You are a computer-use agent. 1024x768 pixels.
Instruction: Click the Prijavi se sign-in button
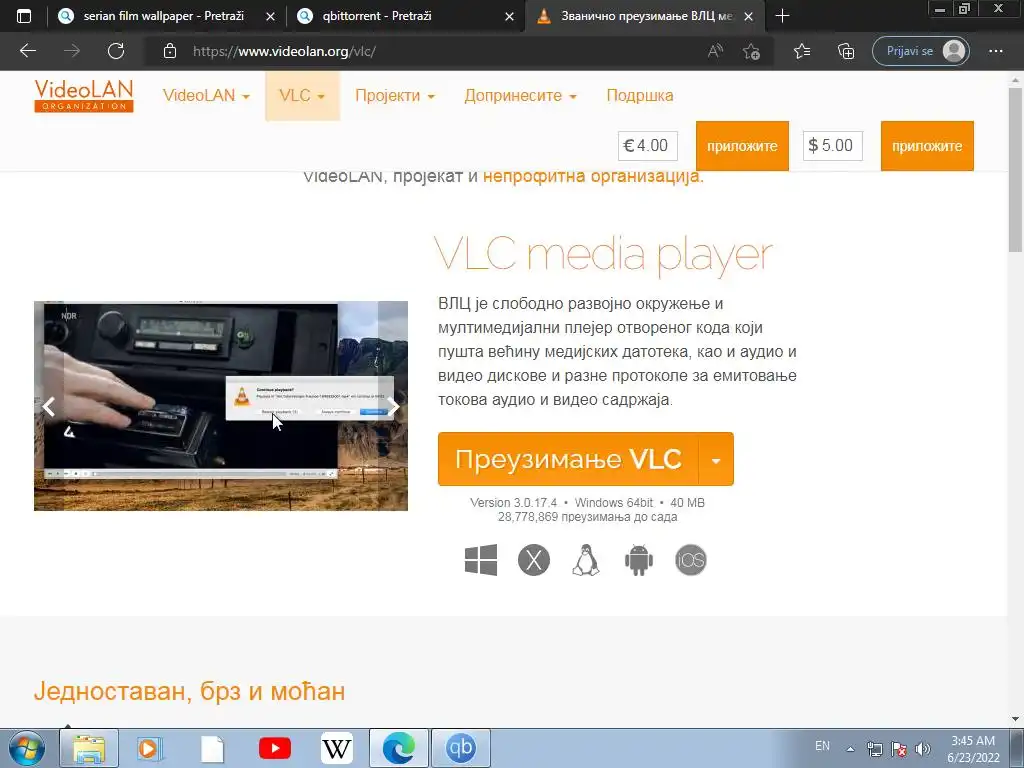click(921, 51)
